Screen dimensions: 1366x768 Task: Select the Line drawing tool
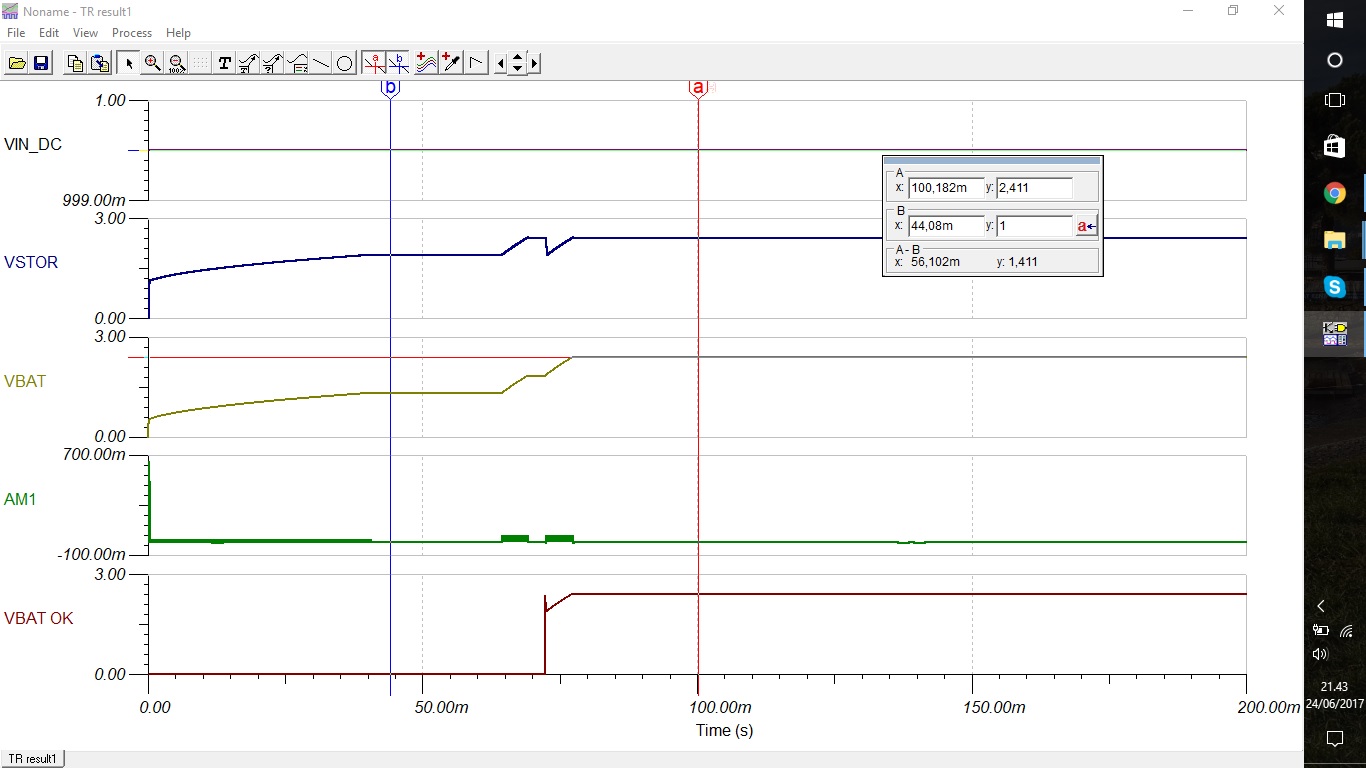coord(319,62)
